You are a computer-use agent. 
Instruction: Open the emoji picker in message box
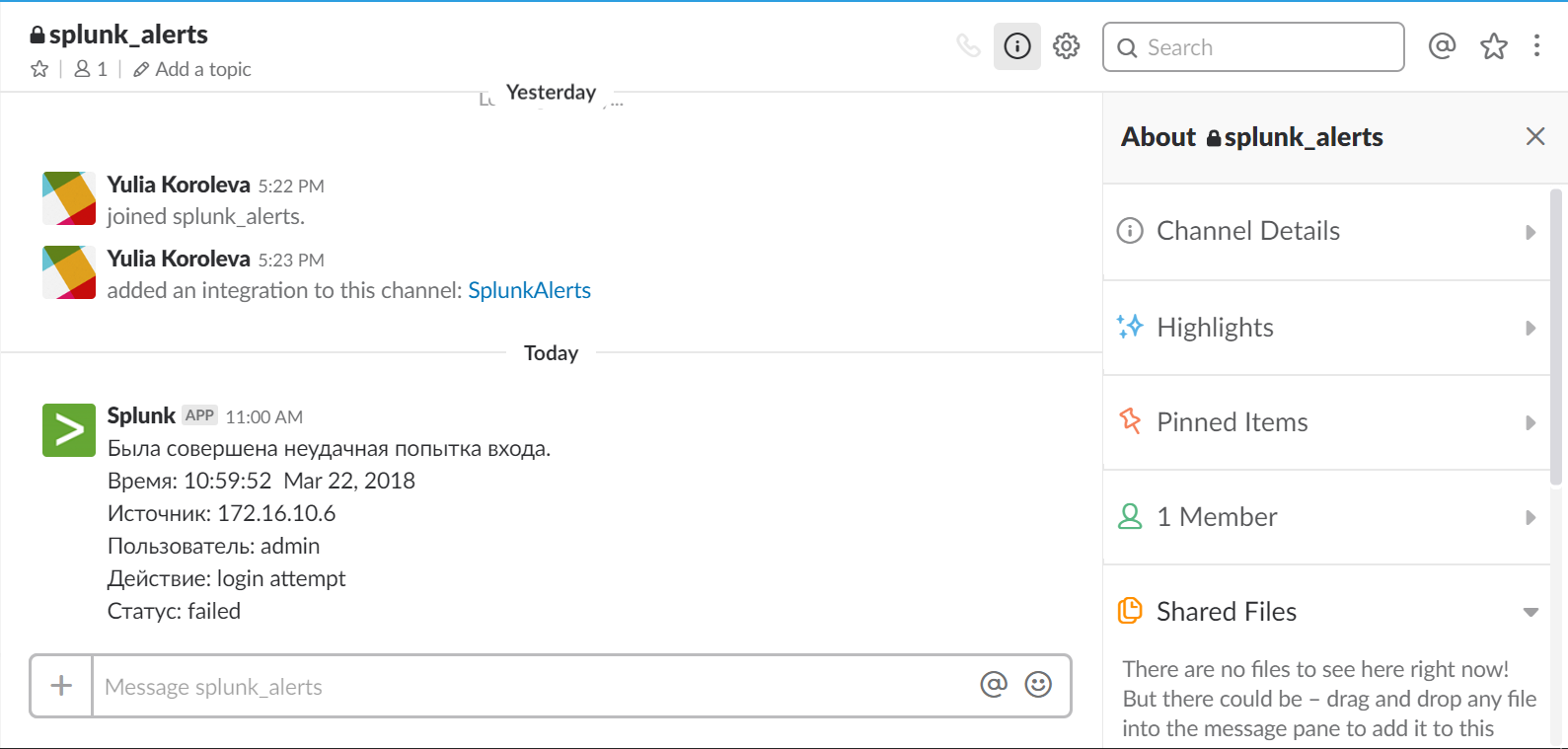(x=1038, y=685)
